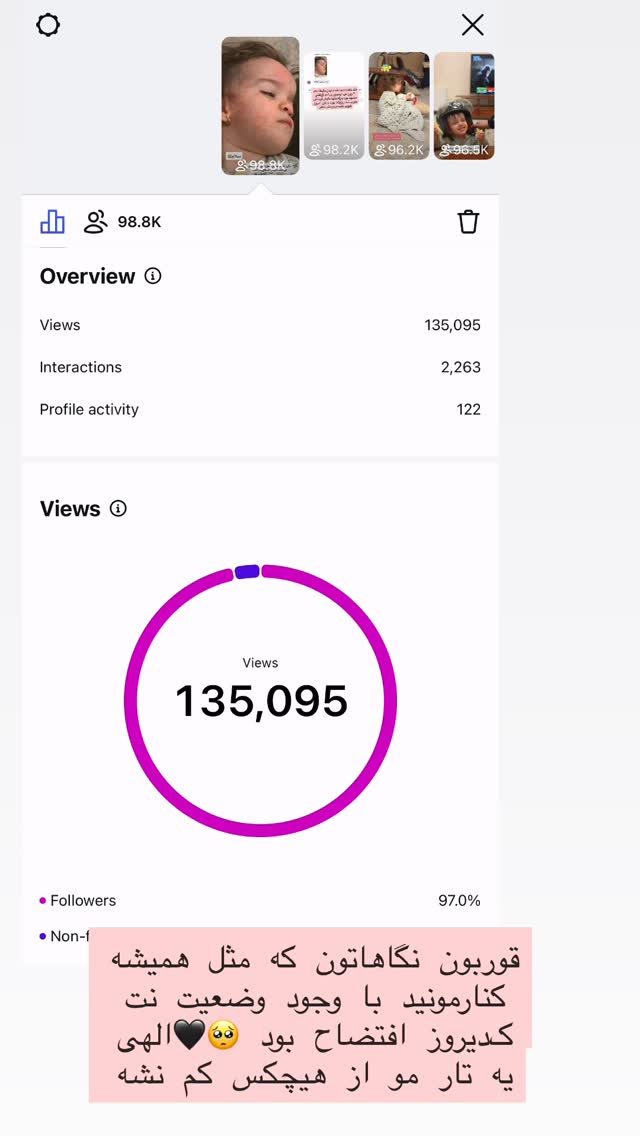Switch to the viewers tab showing 98.8K

(x=122, y=222)
